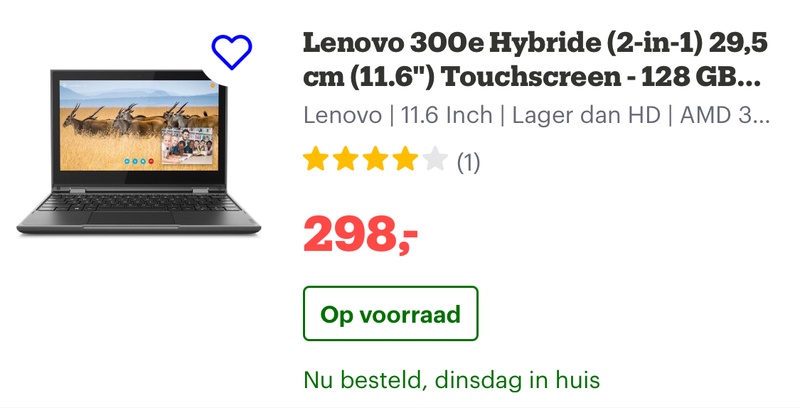
Task: Click the second yellow rating star
Action: (x=345, y=159)
